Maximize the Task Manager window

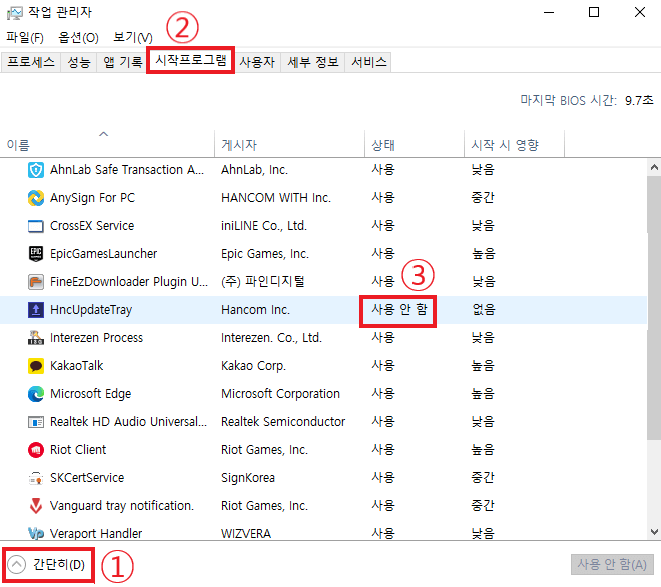click(594, 12)
